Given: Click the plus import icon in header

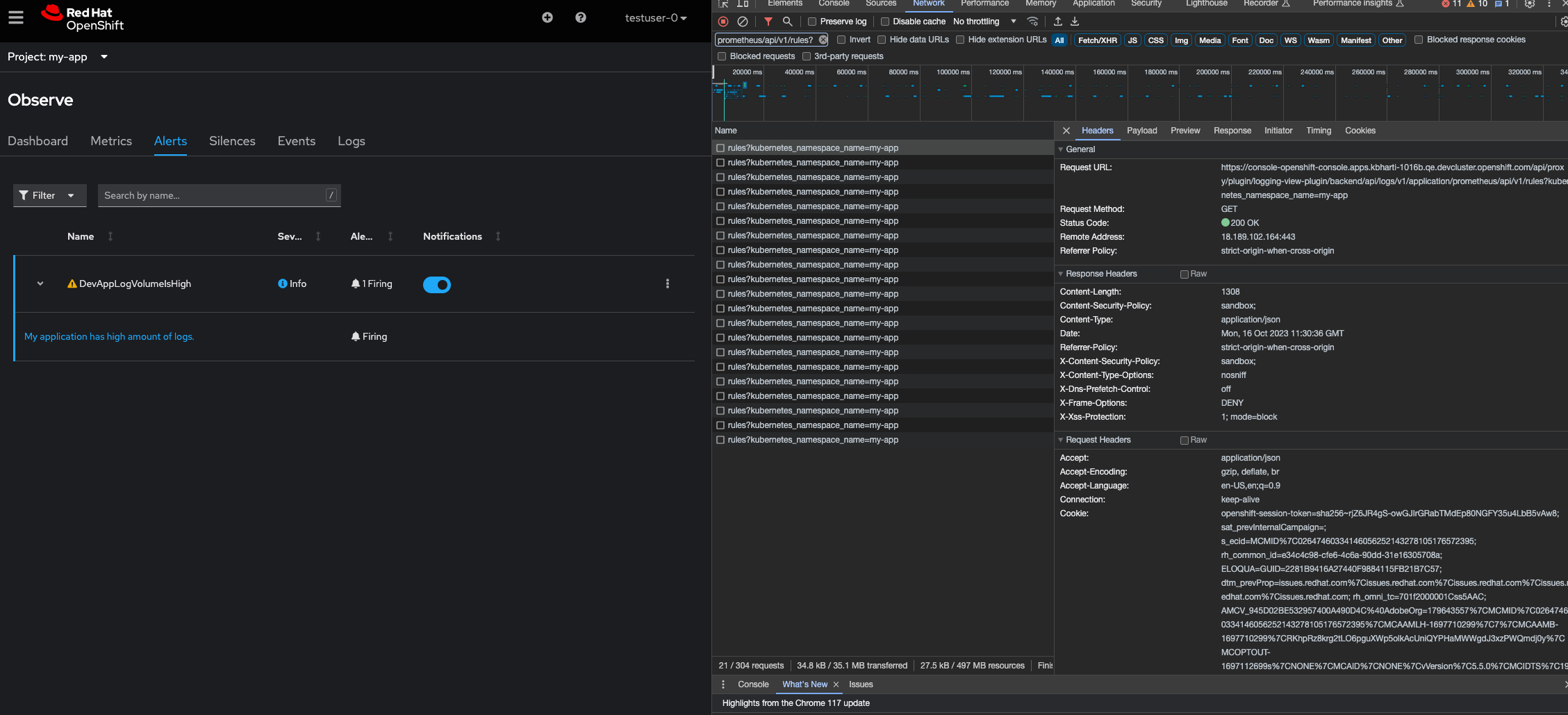Looking at the screenshot, I should [x=547, y=17].
